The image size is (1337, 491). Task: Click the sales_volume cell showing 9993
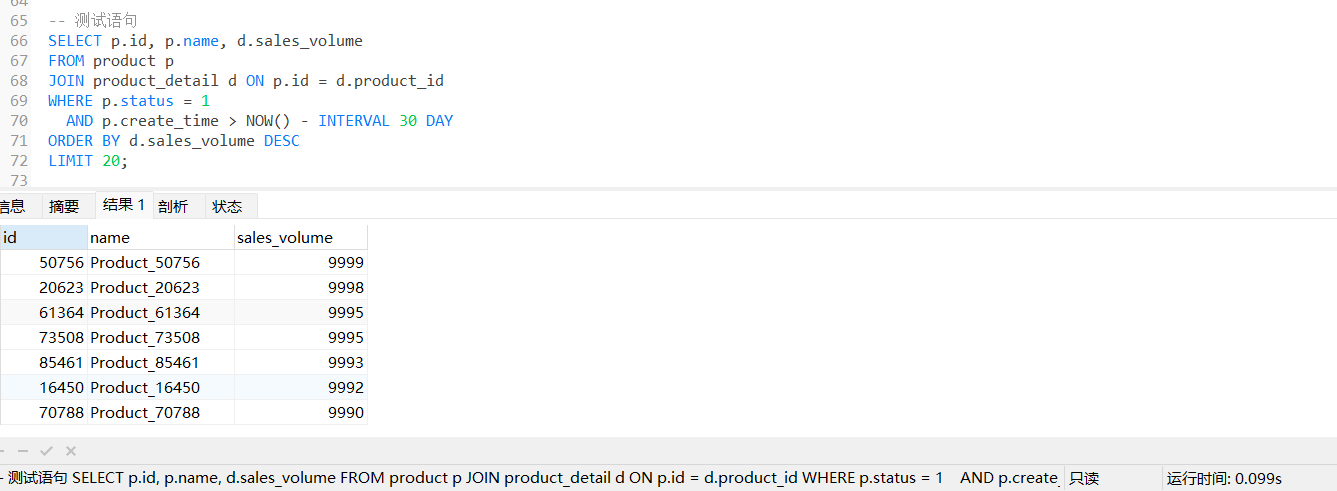click(x=301, y=362)
